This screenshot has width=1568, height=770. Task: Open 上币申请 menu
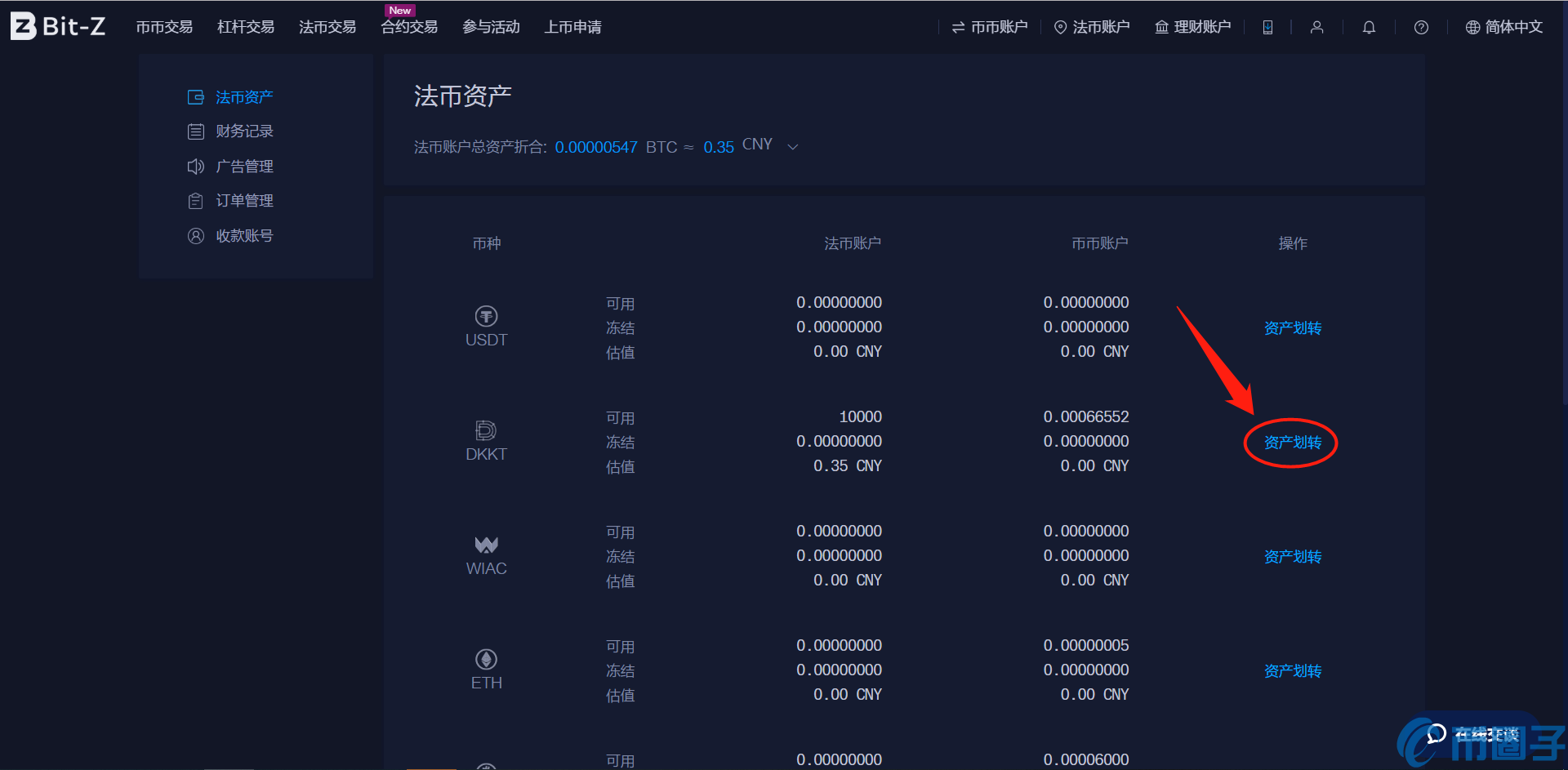tap(572, 27)
